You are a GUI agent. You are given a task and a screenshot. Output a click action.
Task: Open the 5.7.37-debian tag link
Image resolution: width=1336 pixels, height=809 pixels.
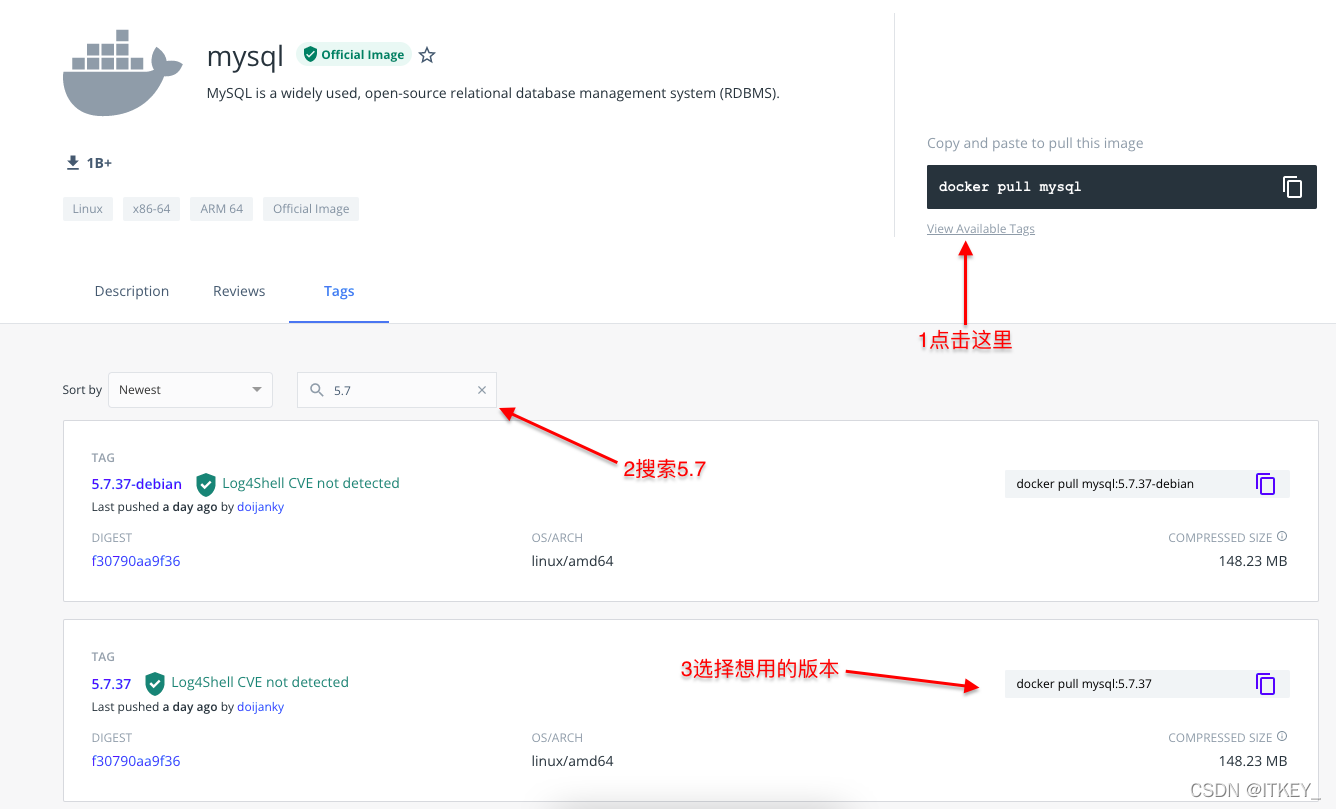[137, 484]
